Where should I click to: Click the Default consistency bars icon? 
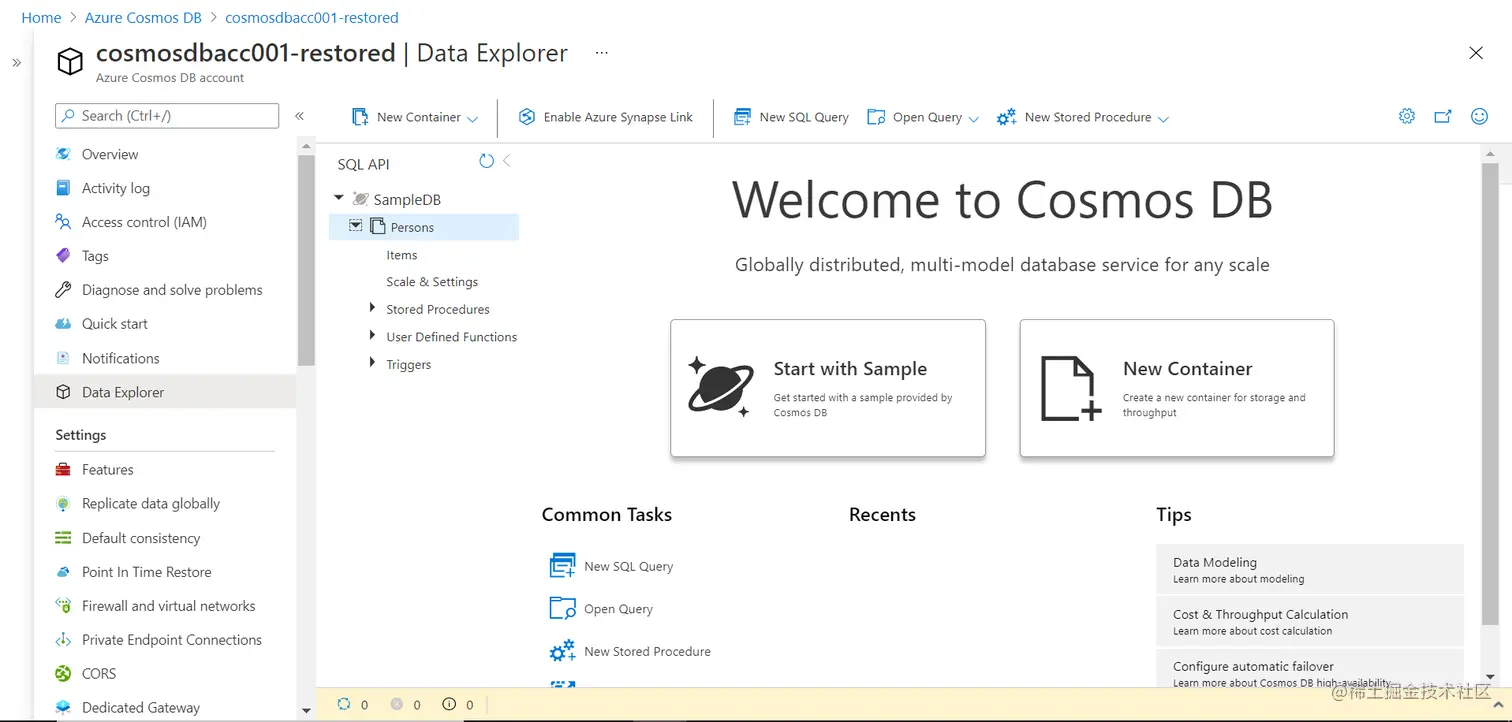pos(63,538)
